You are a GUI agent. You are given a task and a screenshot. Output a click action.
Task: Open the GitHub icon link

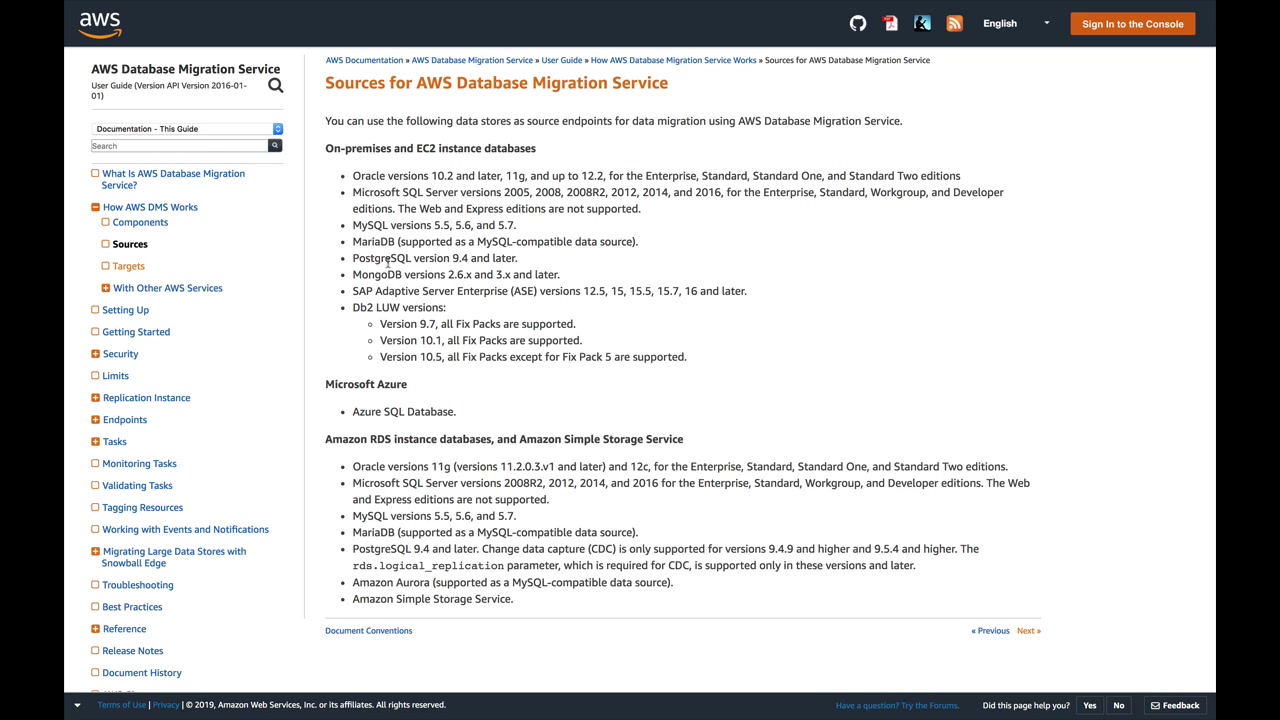[858, 24]
